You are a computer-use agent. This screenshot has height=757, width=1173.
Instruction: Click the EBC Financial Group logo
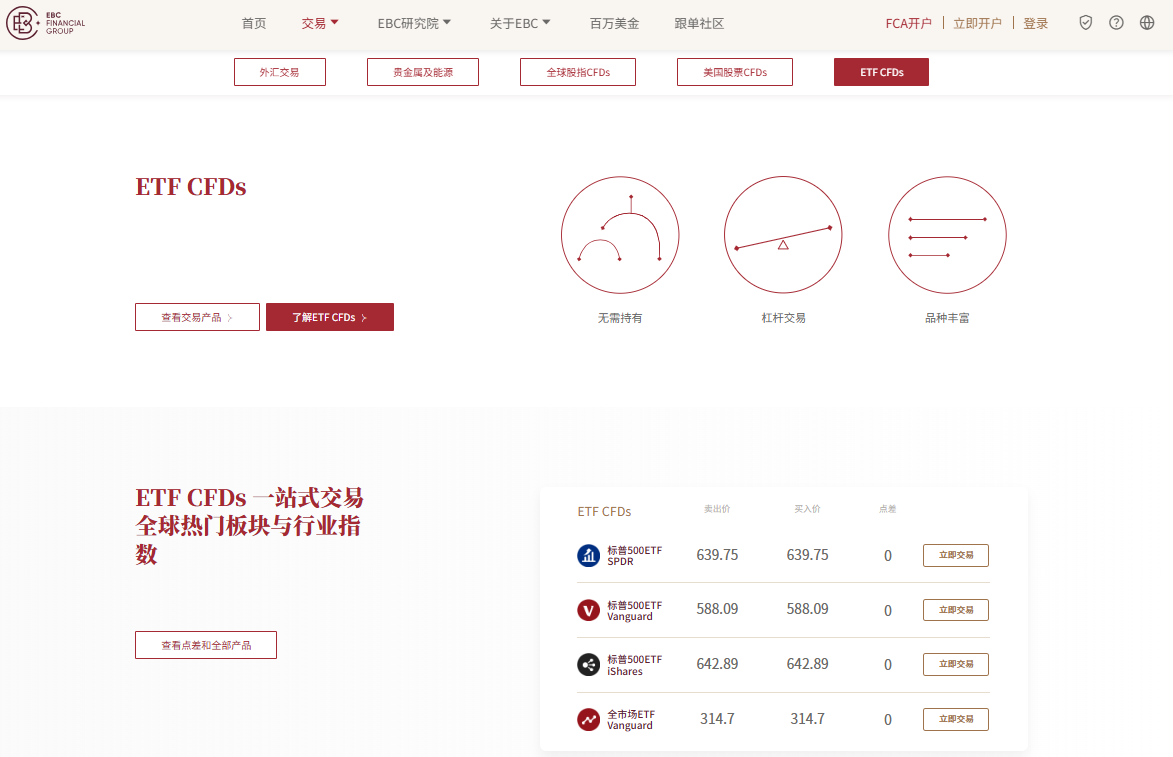[46, 23]
